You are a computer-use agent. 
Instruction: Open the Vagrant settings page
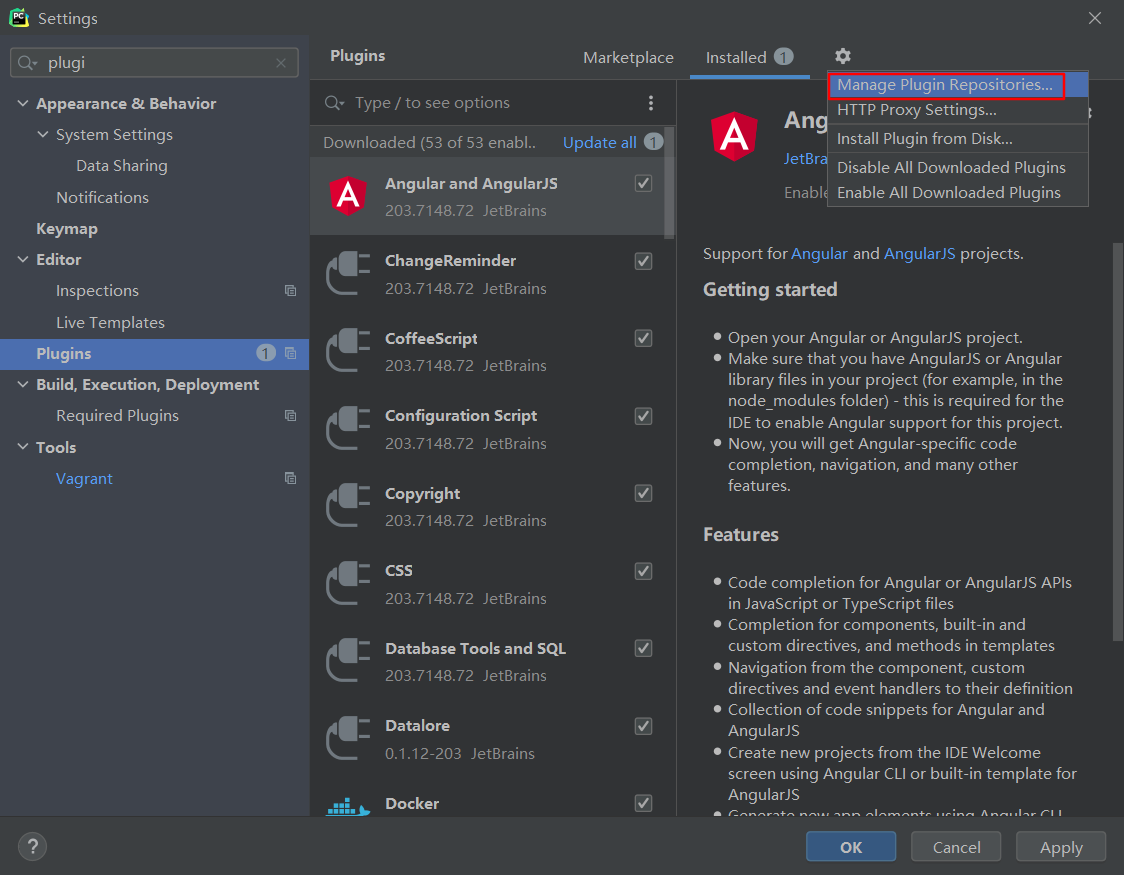click(x=84, y=478)
